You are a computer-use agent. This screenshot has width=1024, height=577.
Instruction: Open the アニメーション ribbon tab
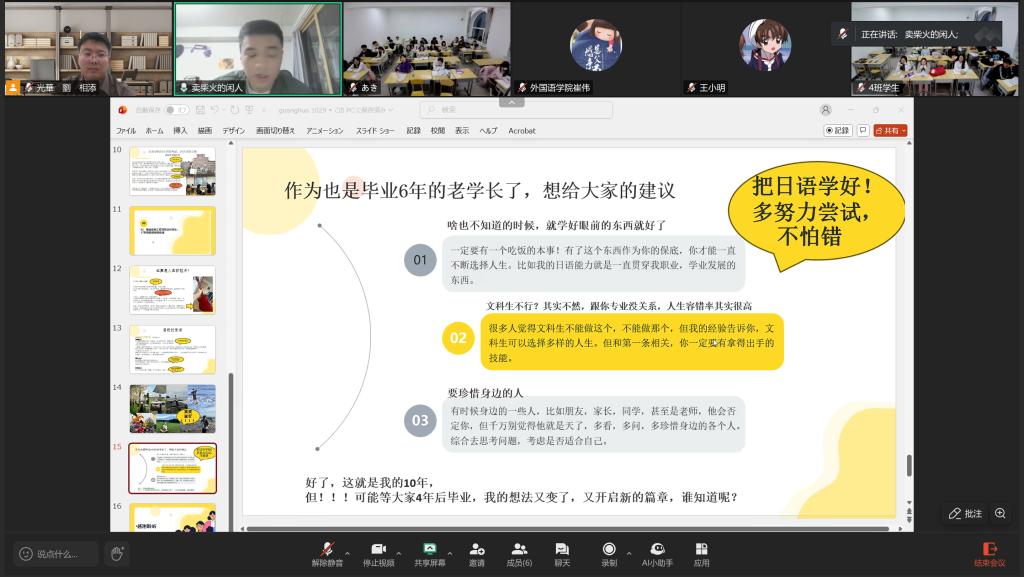point(324,131)
